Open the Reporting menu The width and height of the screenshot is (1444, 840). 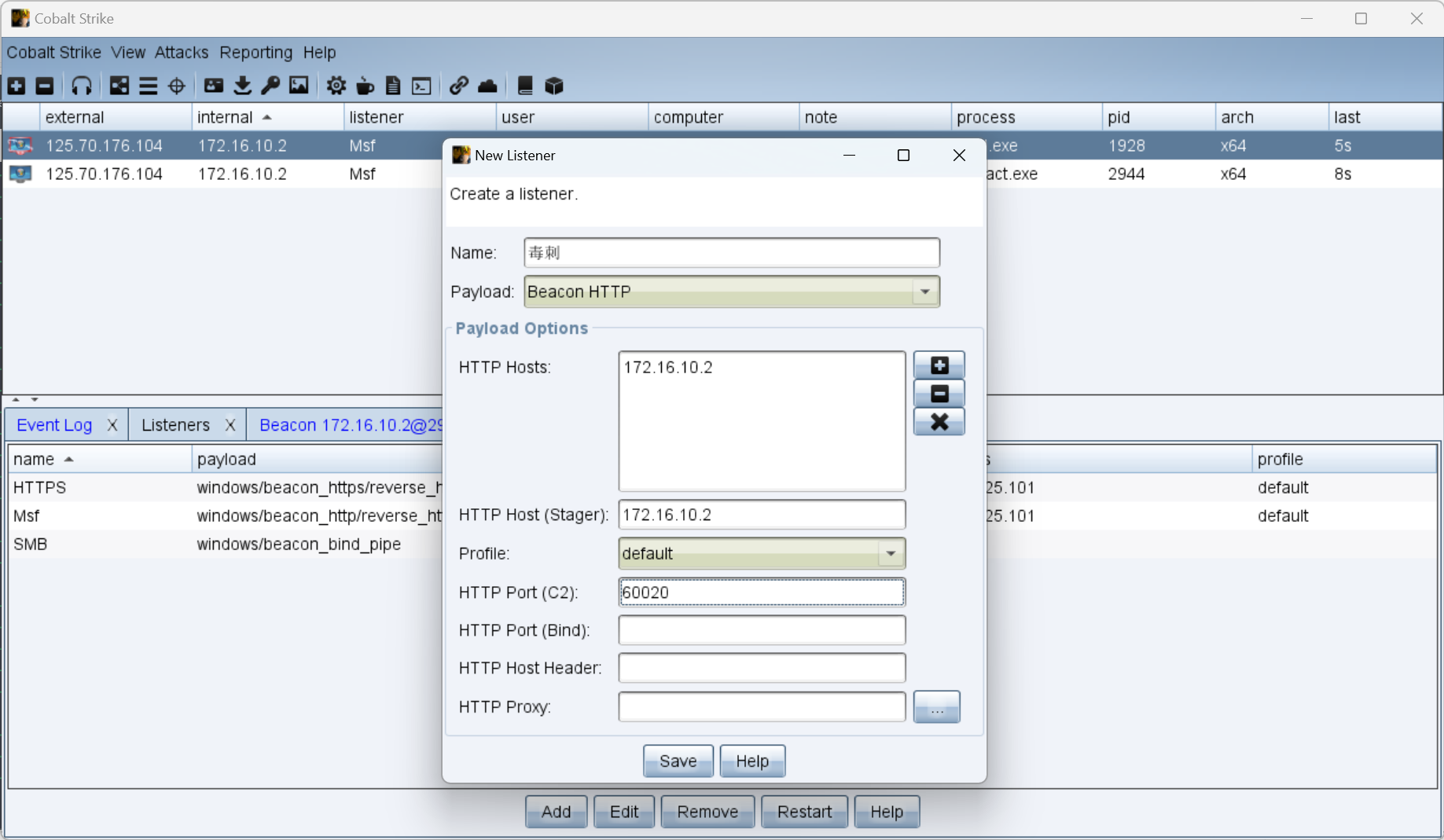pyautogui.click(x=255, y=53)
